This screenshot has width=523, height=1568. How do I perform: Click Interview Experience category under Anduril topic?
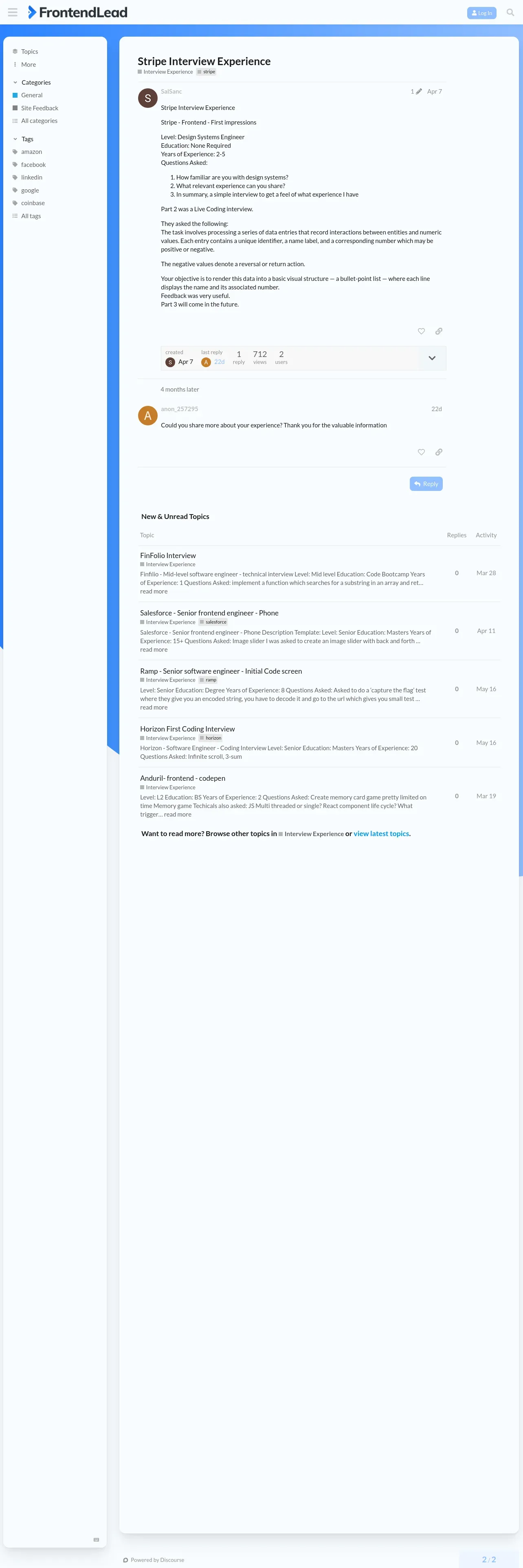click(168, 788)
